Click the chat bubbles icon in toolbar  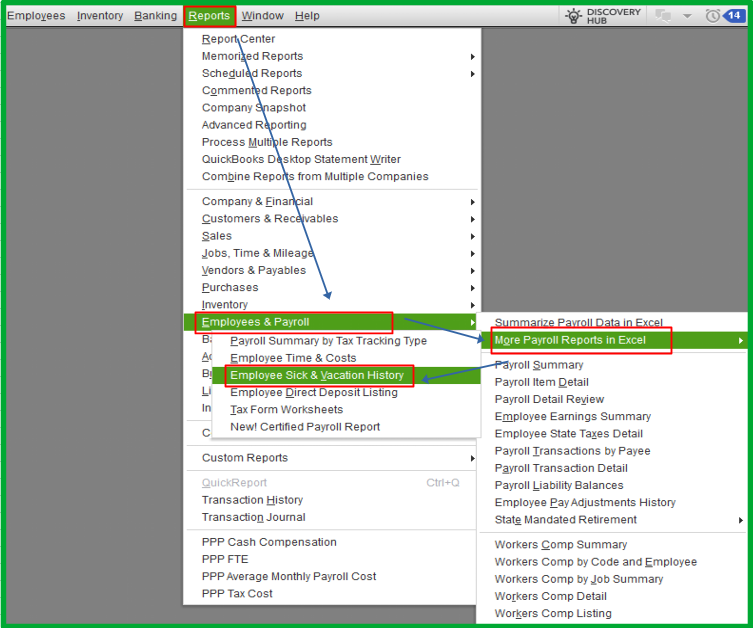663,16
